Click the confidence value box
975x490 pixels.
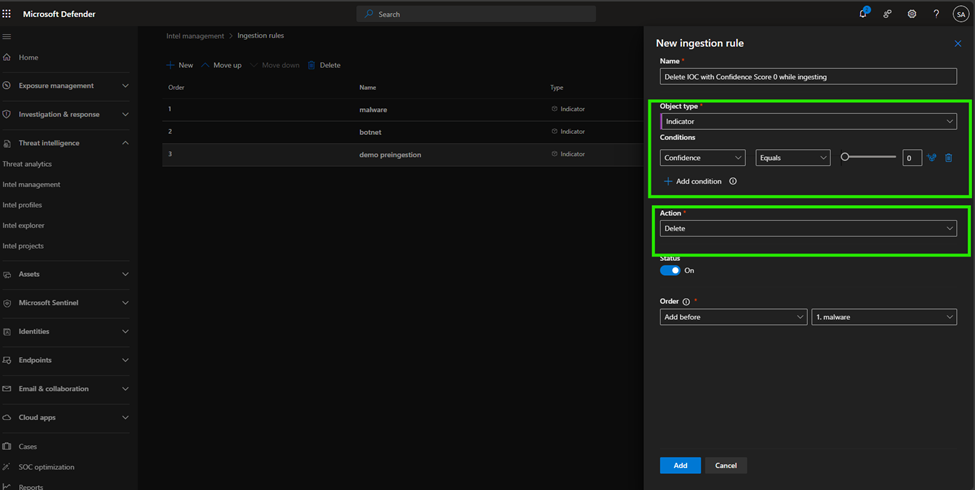click(912, 158)
